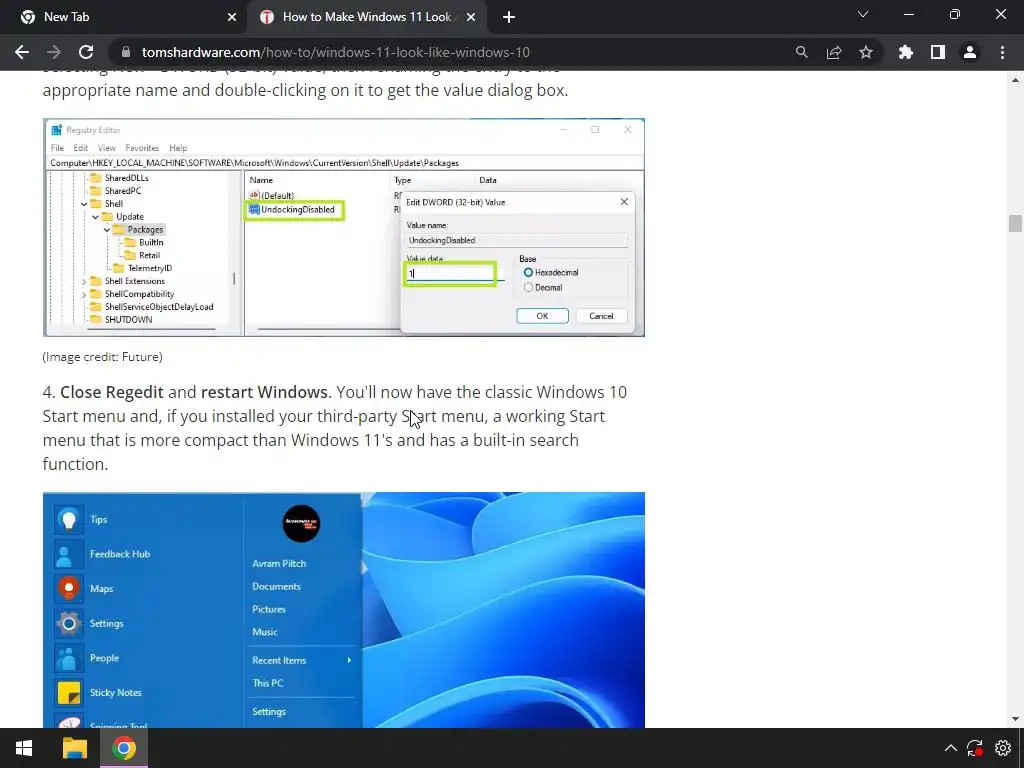
Task: Open the Extensions puzzle icon
Action: pyautogui.click(x=905, y=52)
